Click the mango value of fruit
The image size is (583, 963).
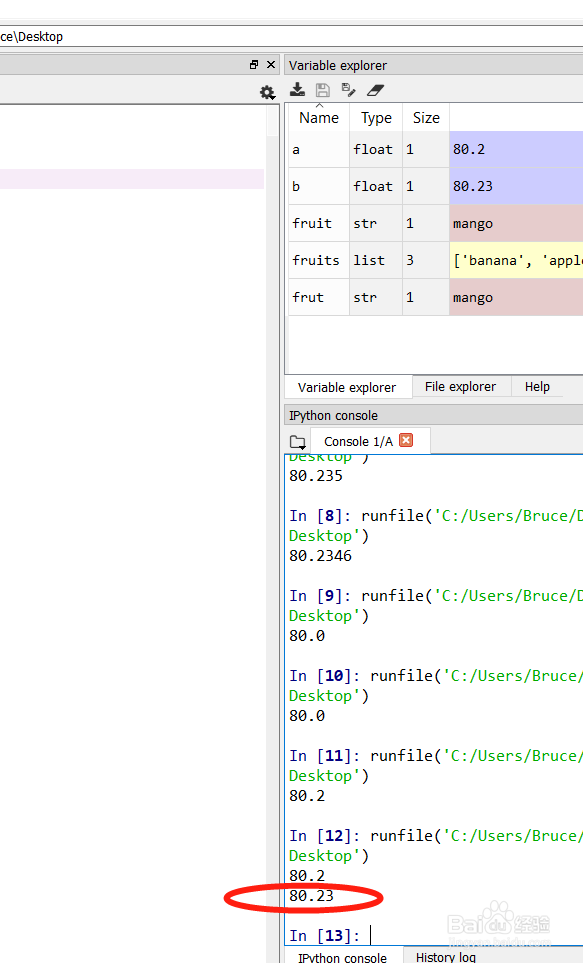[x=516, y=223]
